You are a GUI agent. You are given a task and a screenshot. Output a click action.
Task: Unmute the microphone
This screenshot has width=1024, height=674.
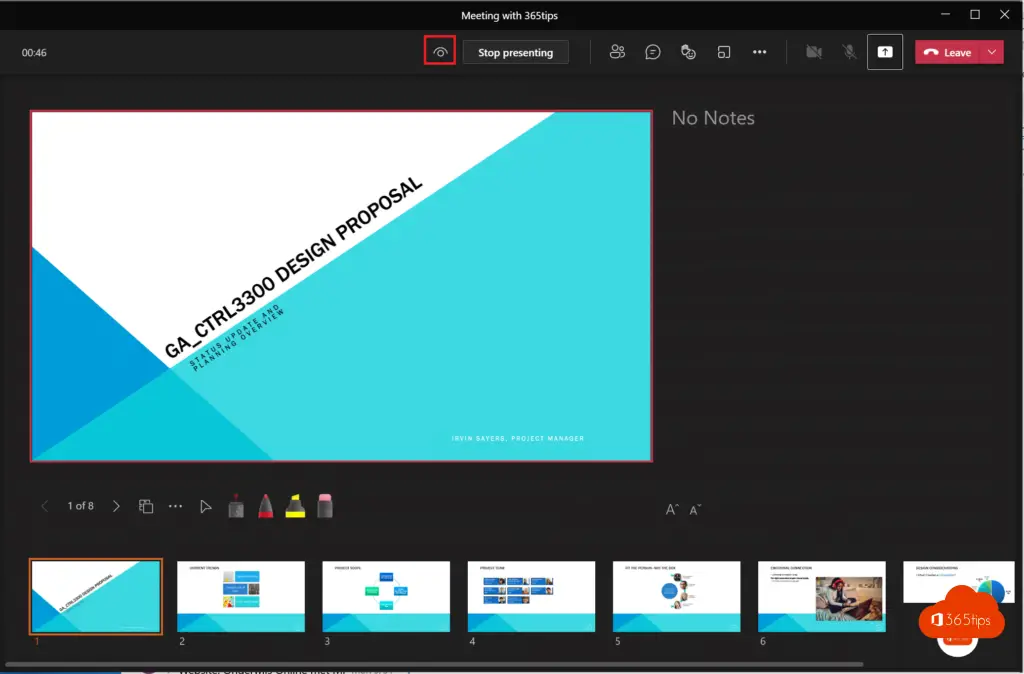tap(849, 52)
